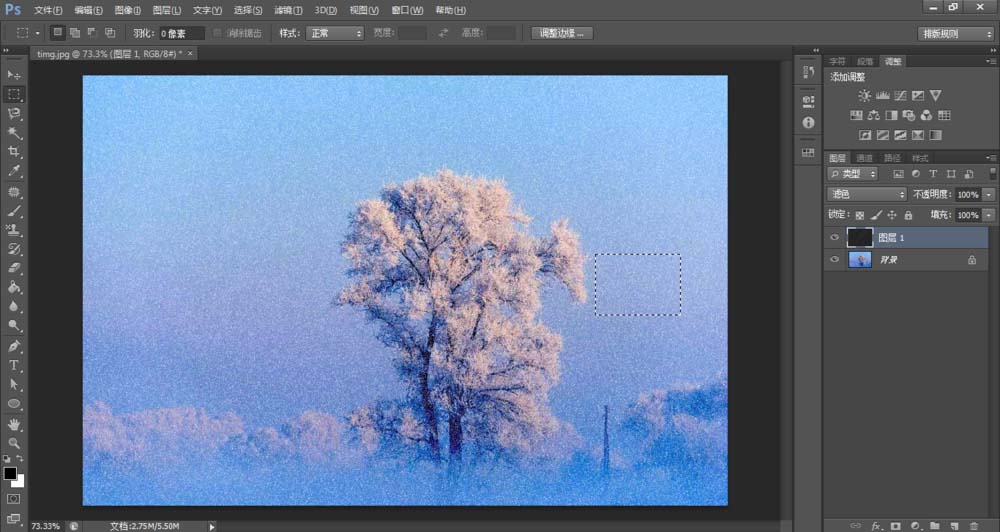This screenshot has height=532, width=1000.
Task: Click the 羽化 feather input field
Action: pos(181,33)
